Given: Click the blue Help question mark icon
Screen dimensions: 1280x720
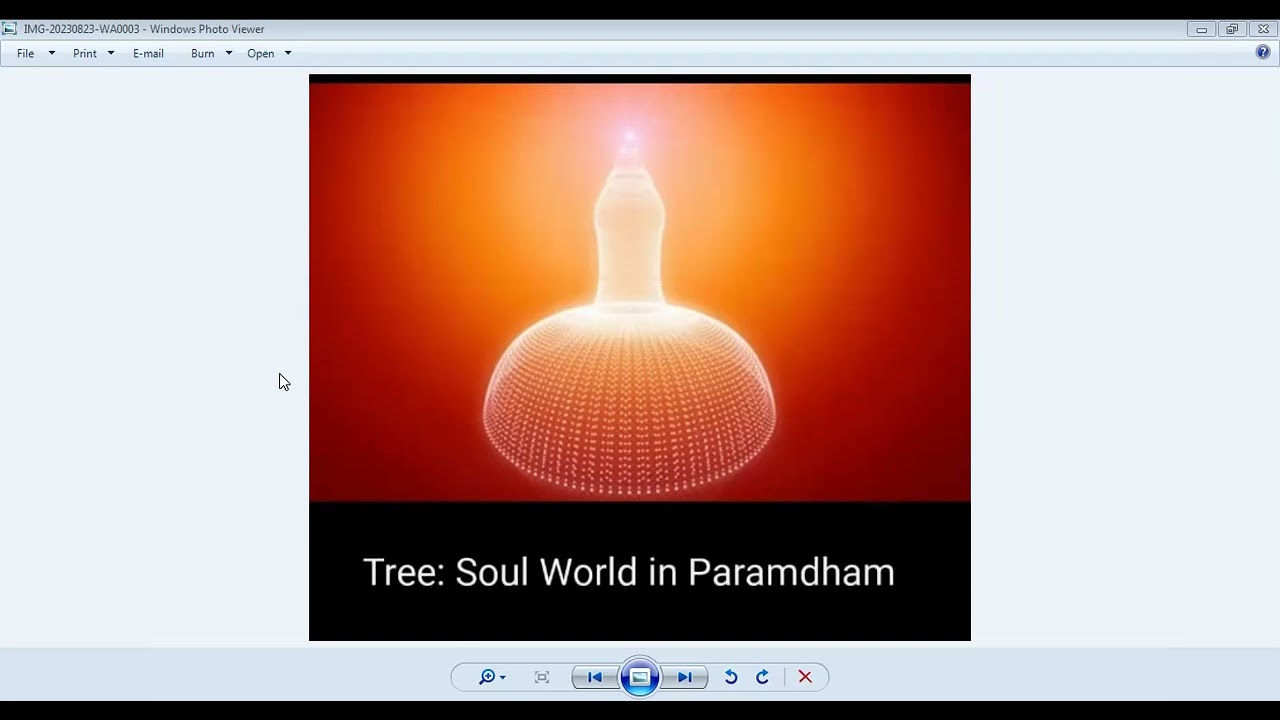Looking at the screenshot, I should [1263, 52].
